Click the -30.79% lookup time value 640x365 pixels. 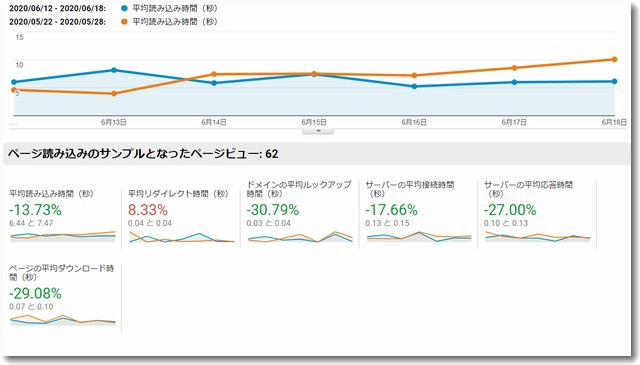coord(273,210)
